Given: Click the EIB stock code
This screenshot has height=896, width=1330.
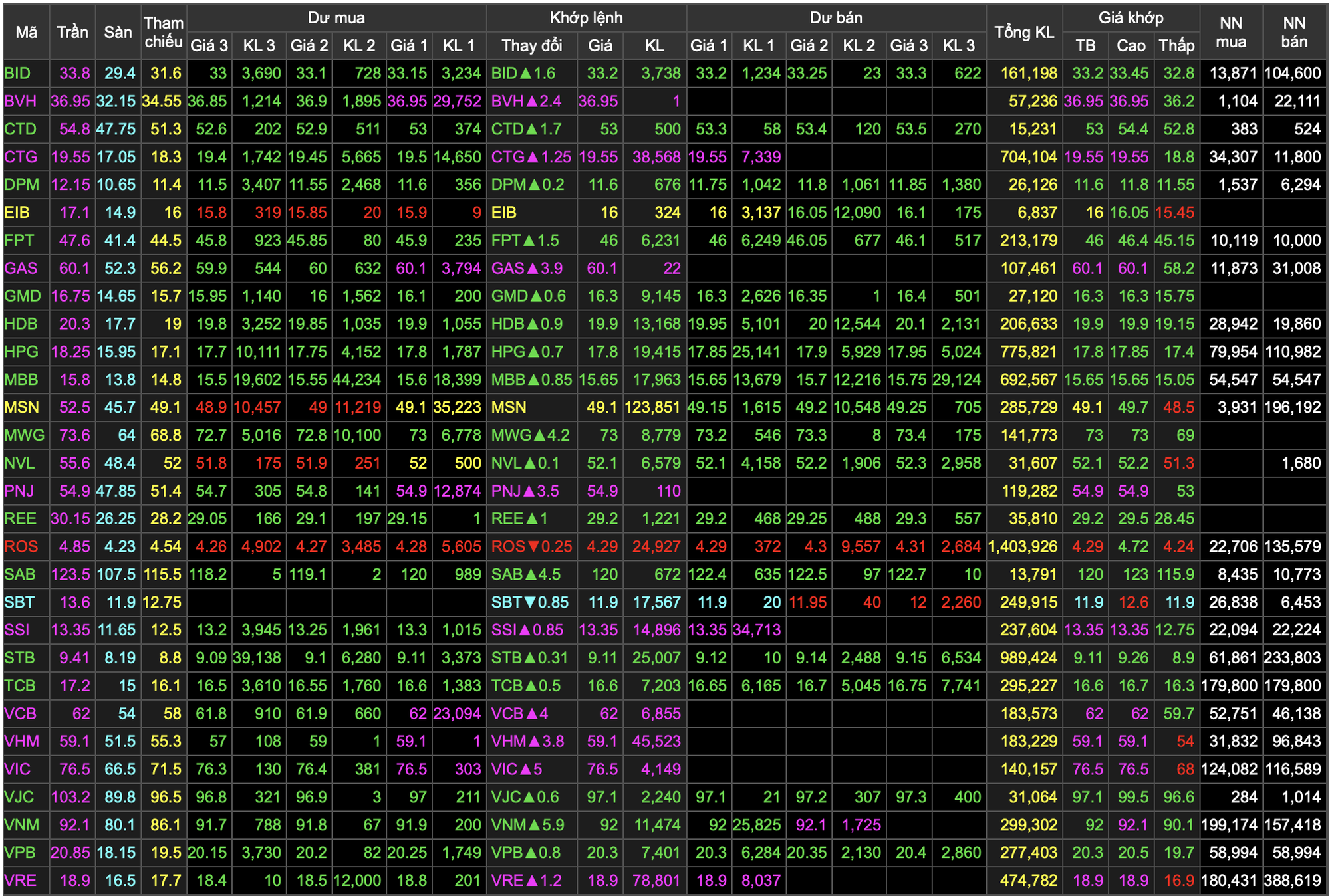Looking at the screenshot, I should coord(17,213).
